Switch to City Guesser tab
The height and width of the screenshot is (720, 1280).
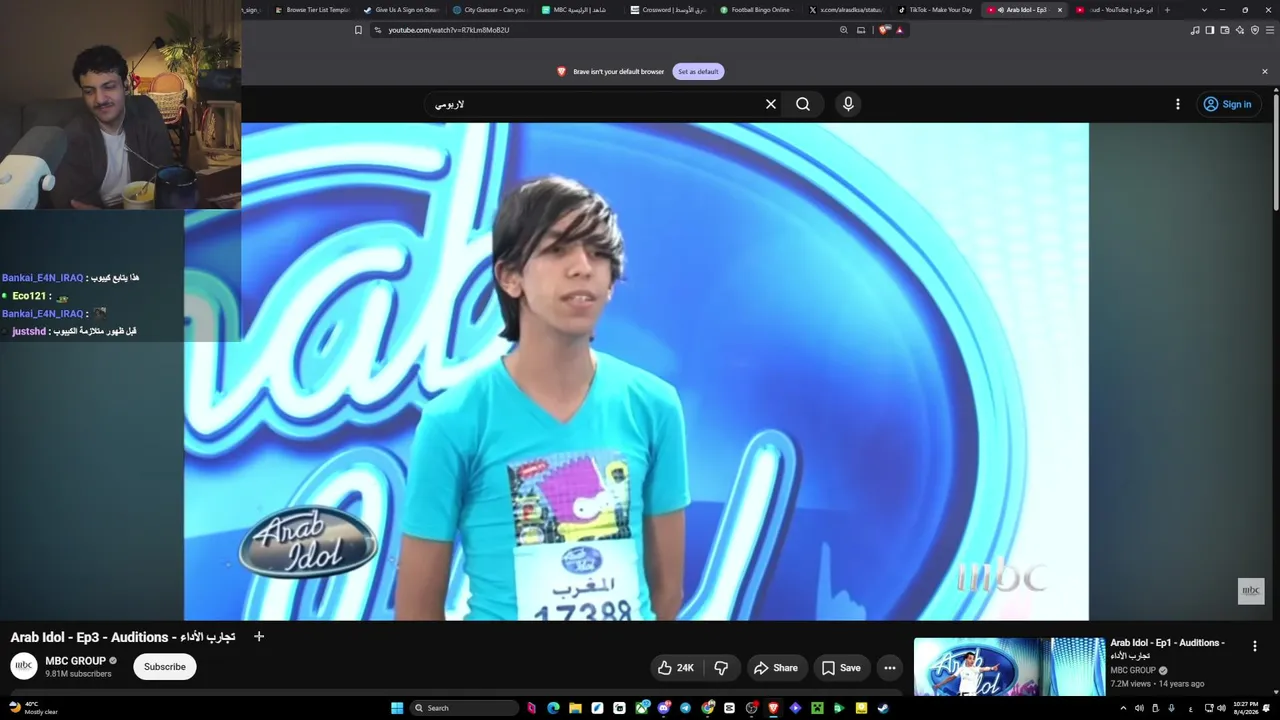(x=489, y=10)
